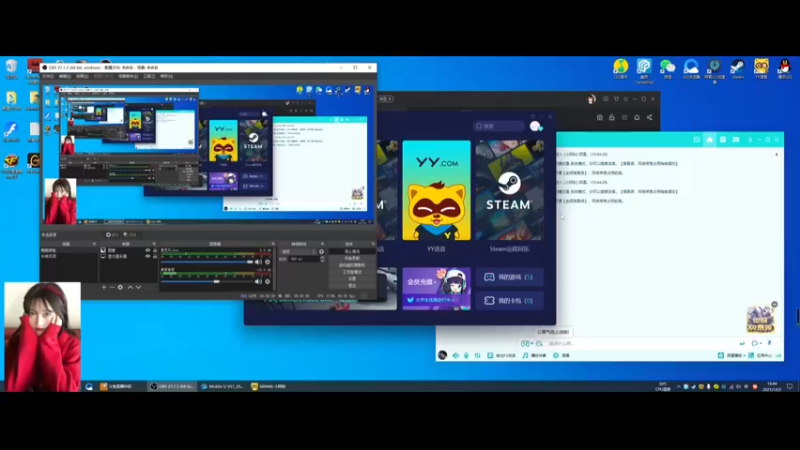Open OBS View menu
The width and height of the screenshot is (800, 450).
pyautogui.click(x=82, y=76)
